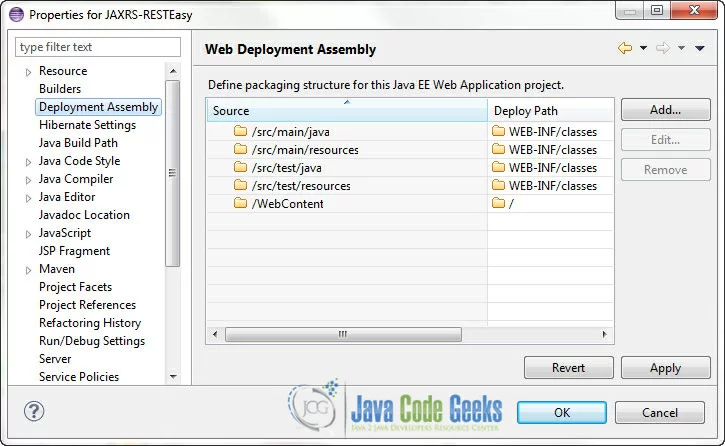Click the tree vertical scrollbar thumb
Viewport: 725px width, 446px height.
point(172,173)
